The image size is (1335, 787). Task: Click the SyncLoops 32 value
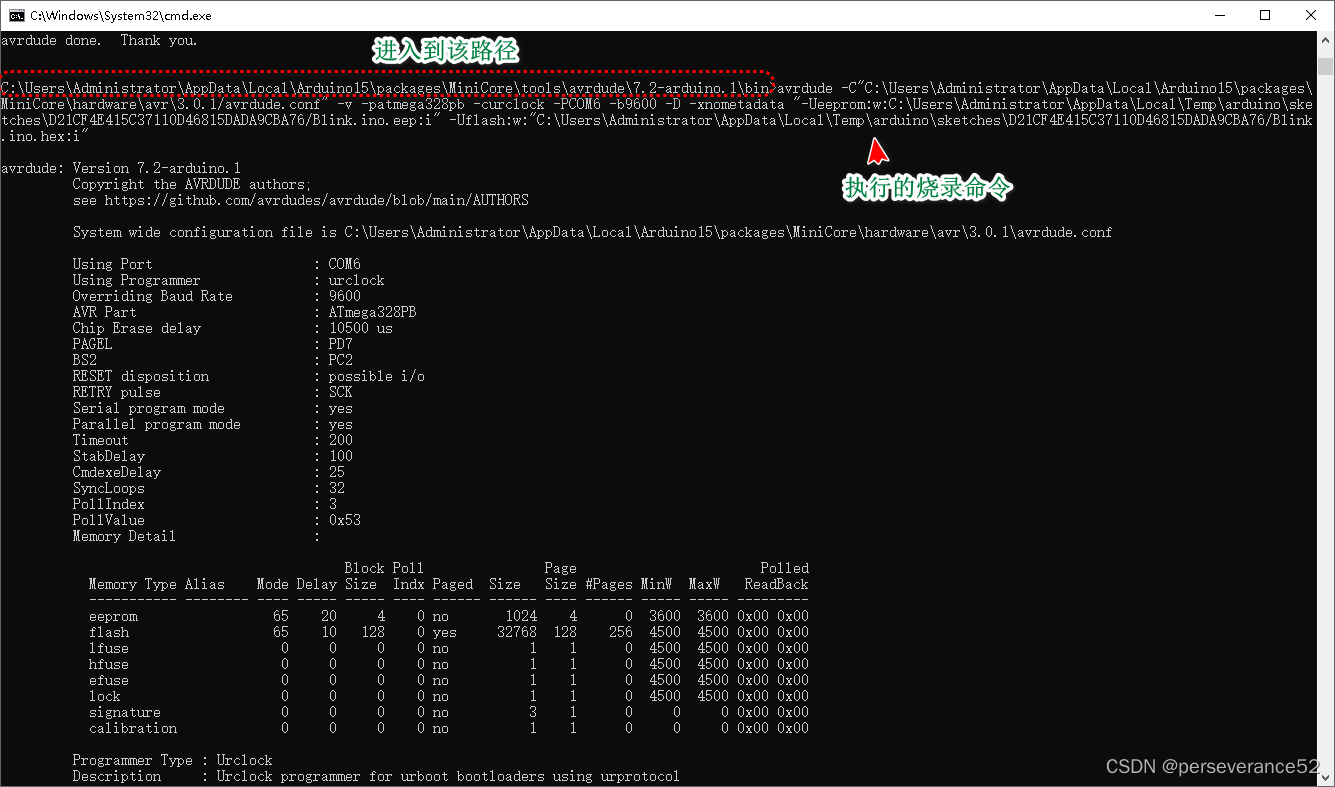coord(336,488)
